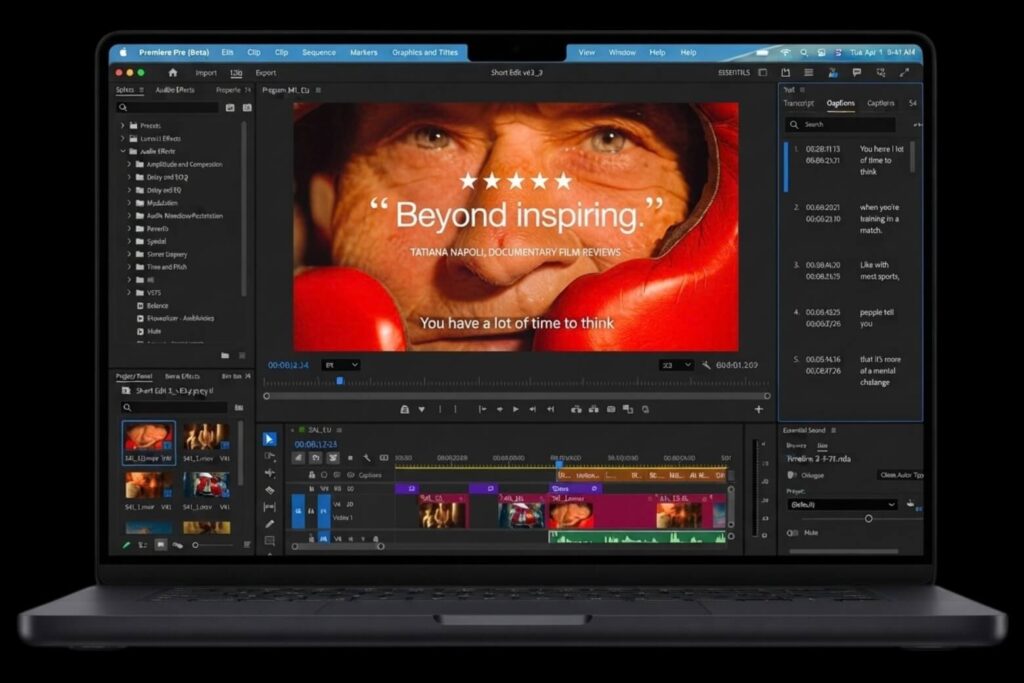The height and width of the screenshot is (683, 1024).
Task: Expand the Lumetri Effects folder
Action: click(x=123, y=138)
